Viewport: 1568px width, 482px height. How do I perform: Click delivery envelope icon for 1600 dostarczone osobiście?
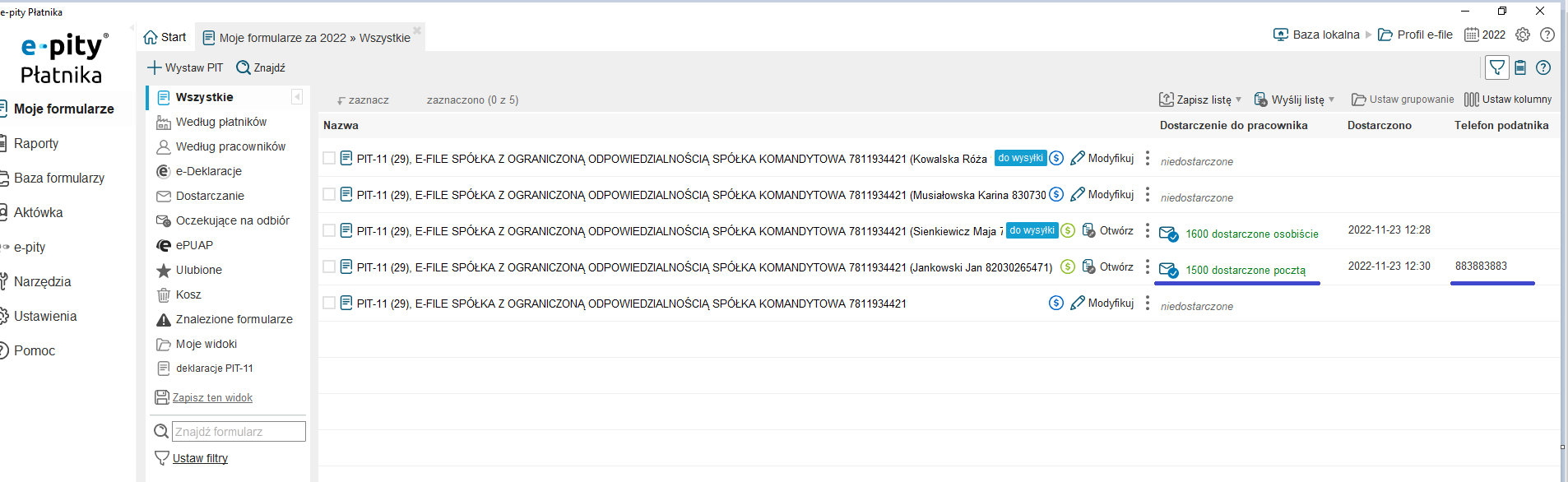coord(1168,234)
